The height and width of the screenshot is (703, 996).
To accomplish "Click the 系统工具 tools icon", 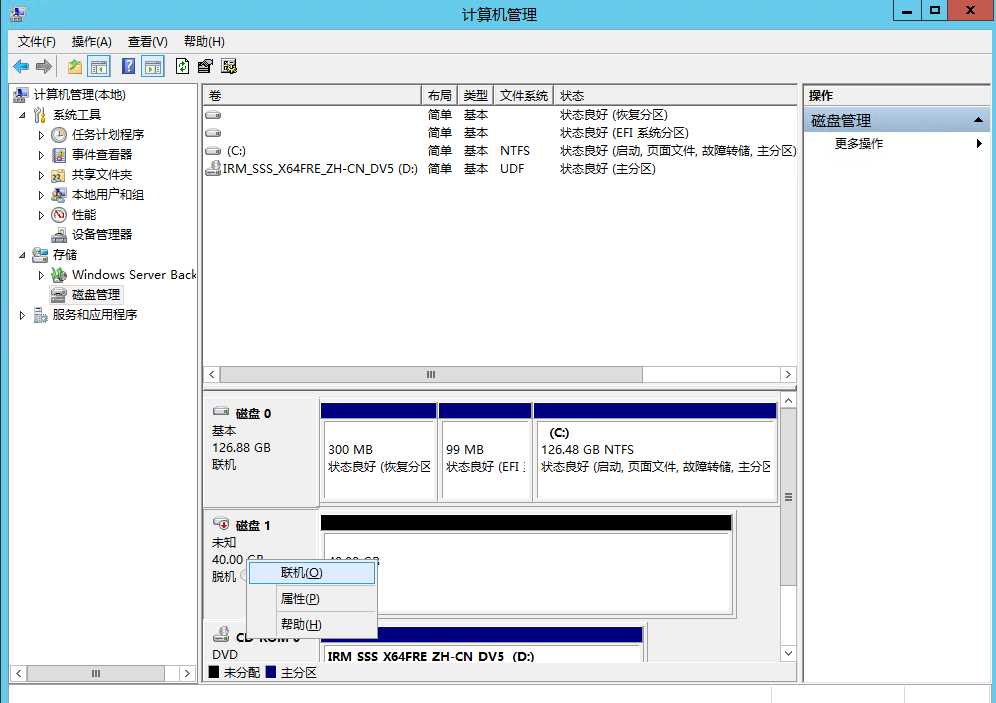I will pos(40,115).
